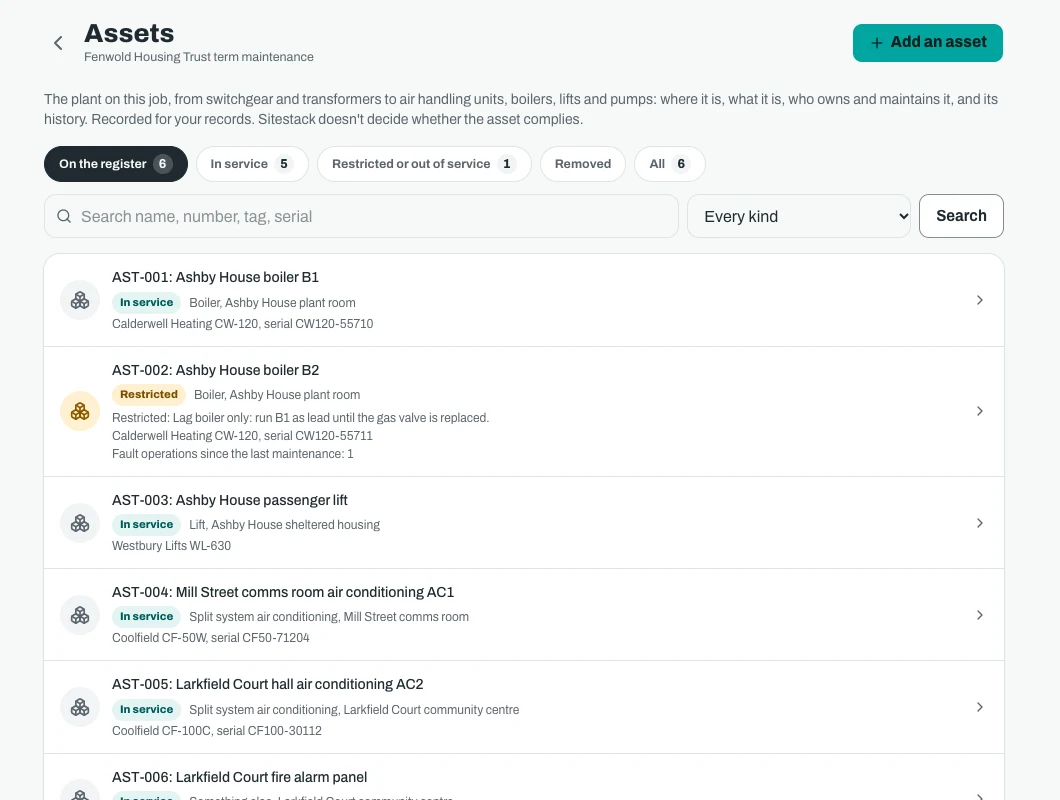1060x800 pixels.
Task: Click the asset icon for AST-001 boiler B1
Action: click(x=80, y=300)
